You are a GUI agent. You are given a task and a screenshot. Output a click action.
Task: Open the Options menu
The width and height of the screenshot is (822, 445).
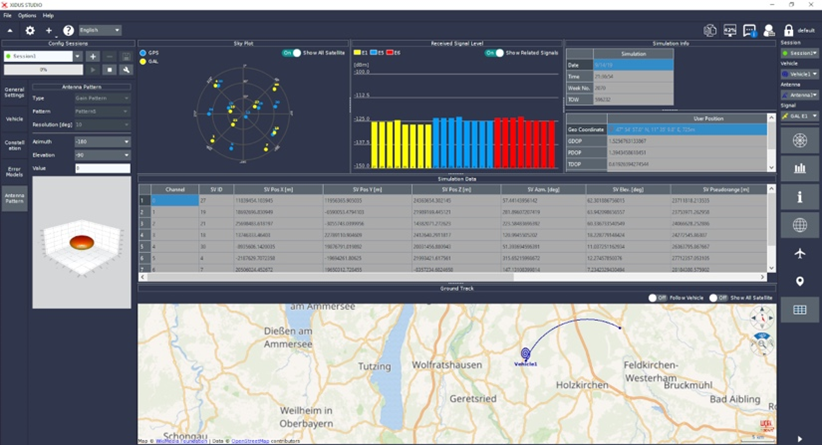click(26, 16)
